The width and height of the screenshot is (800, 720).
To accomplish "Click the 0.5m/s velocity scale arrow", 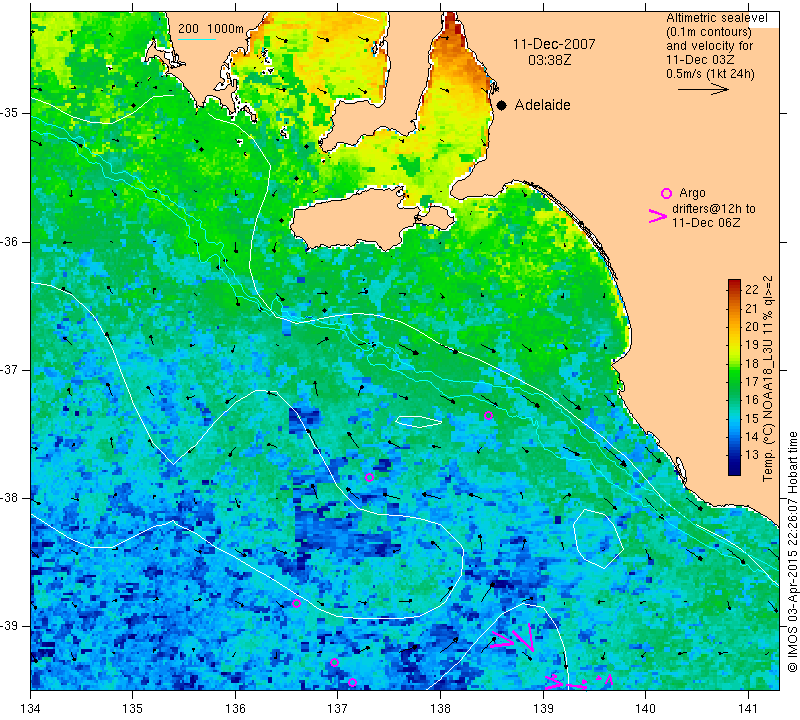I will pos(703,89).
